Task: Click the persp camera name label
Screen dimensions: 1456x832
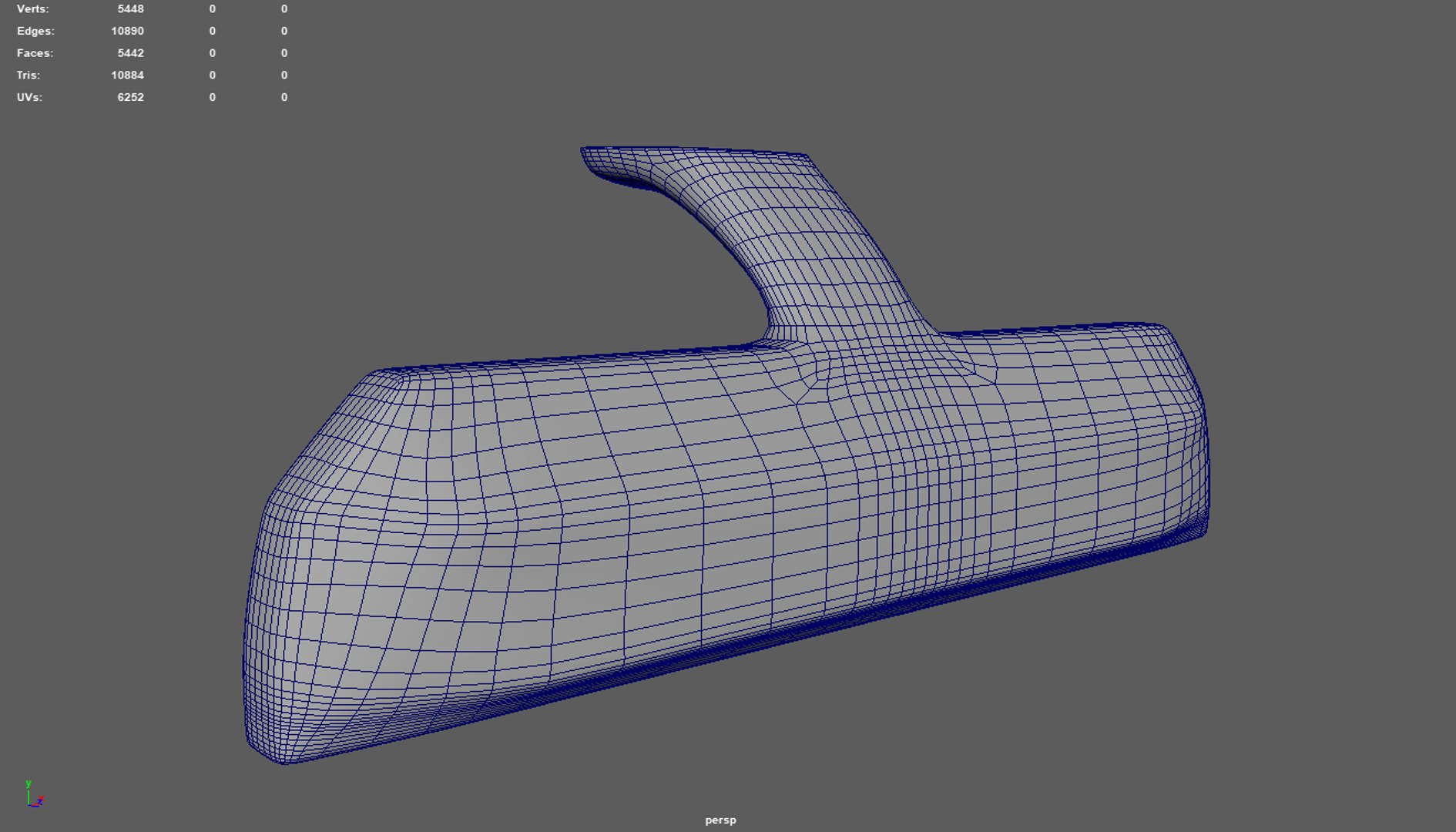Action: coord(720,820)
